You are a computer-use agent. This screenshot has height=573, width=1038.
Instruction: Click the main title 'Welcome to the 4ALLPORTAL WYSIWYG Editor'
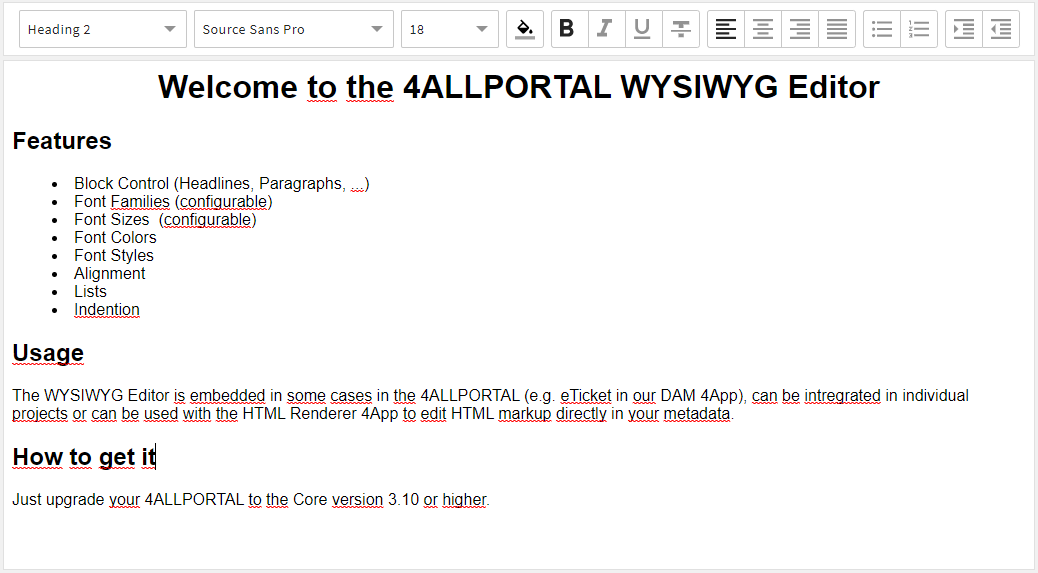[x=518, y=87]
